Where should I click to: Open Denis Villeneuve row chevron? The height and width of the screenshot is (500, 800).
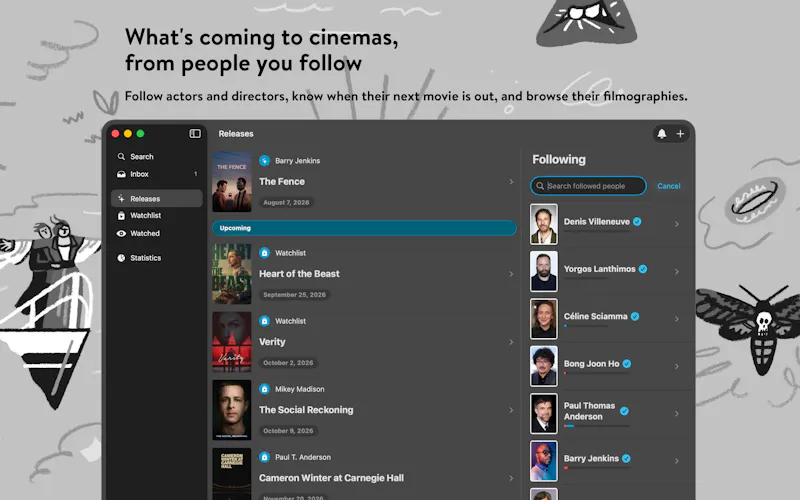pyautogui.click(x=677, y=224)
